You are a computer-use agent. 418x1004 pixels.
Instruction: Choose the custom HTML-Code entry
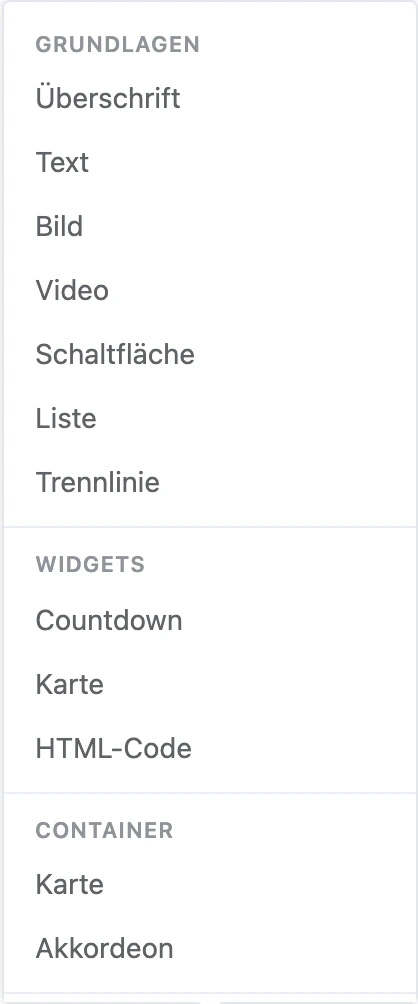coord(210,749)
